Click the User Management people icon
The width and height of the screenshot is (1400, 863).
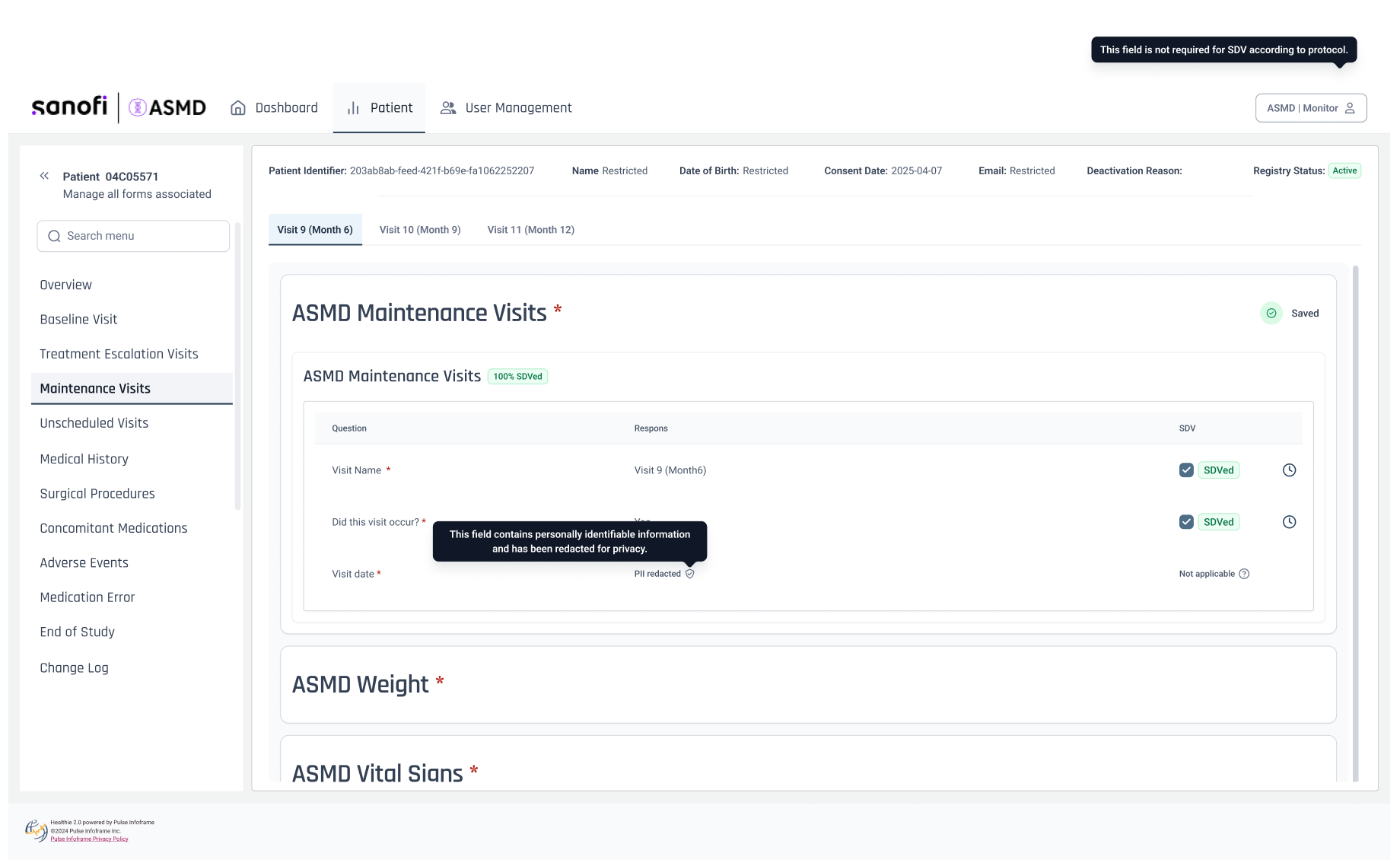[x=448, y=108]
